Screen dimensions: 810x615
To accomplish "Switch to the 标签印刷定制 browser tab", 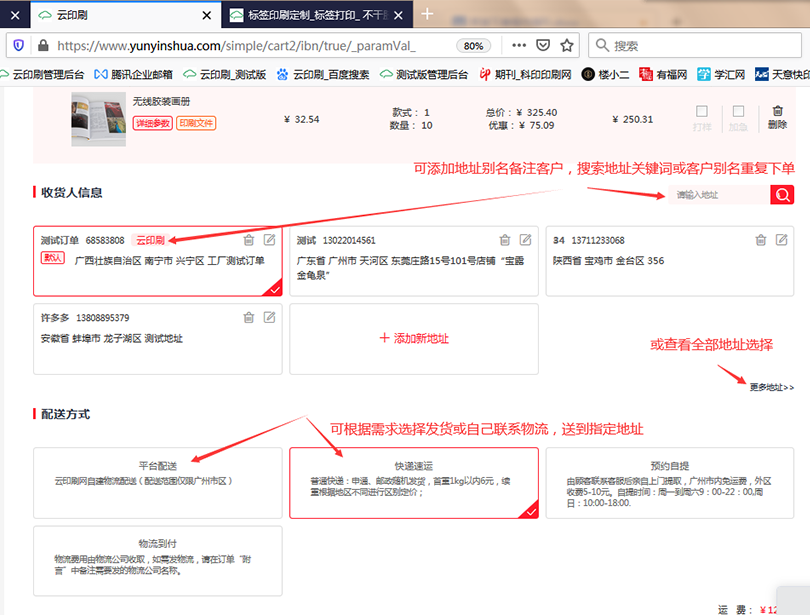I will (x=315, y=14).
